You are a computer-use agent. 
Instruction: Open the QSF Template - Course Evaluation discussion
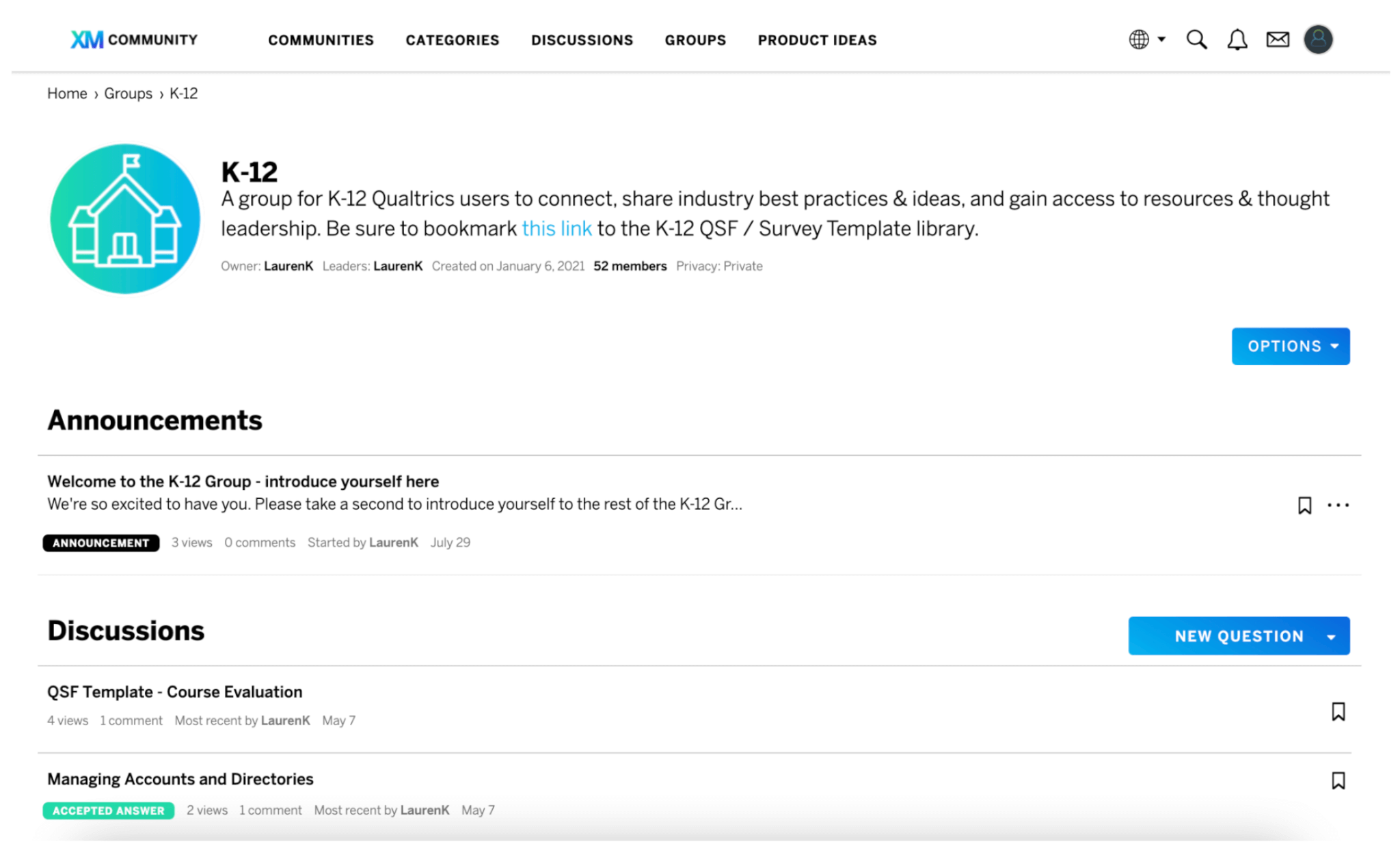[x=174, y=692]
